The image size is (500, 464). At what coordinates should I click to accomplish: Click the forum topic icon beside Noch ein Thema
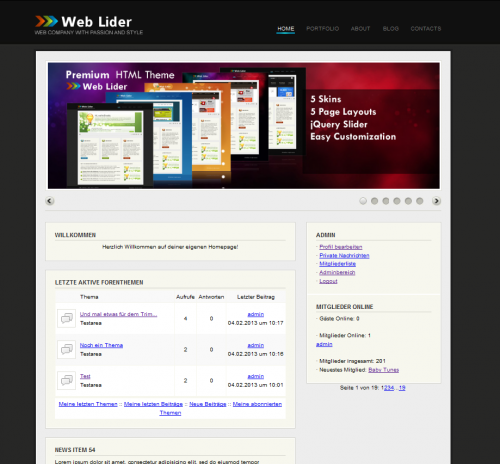(67, 349)
